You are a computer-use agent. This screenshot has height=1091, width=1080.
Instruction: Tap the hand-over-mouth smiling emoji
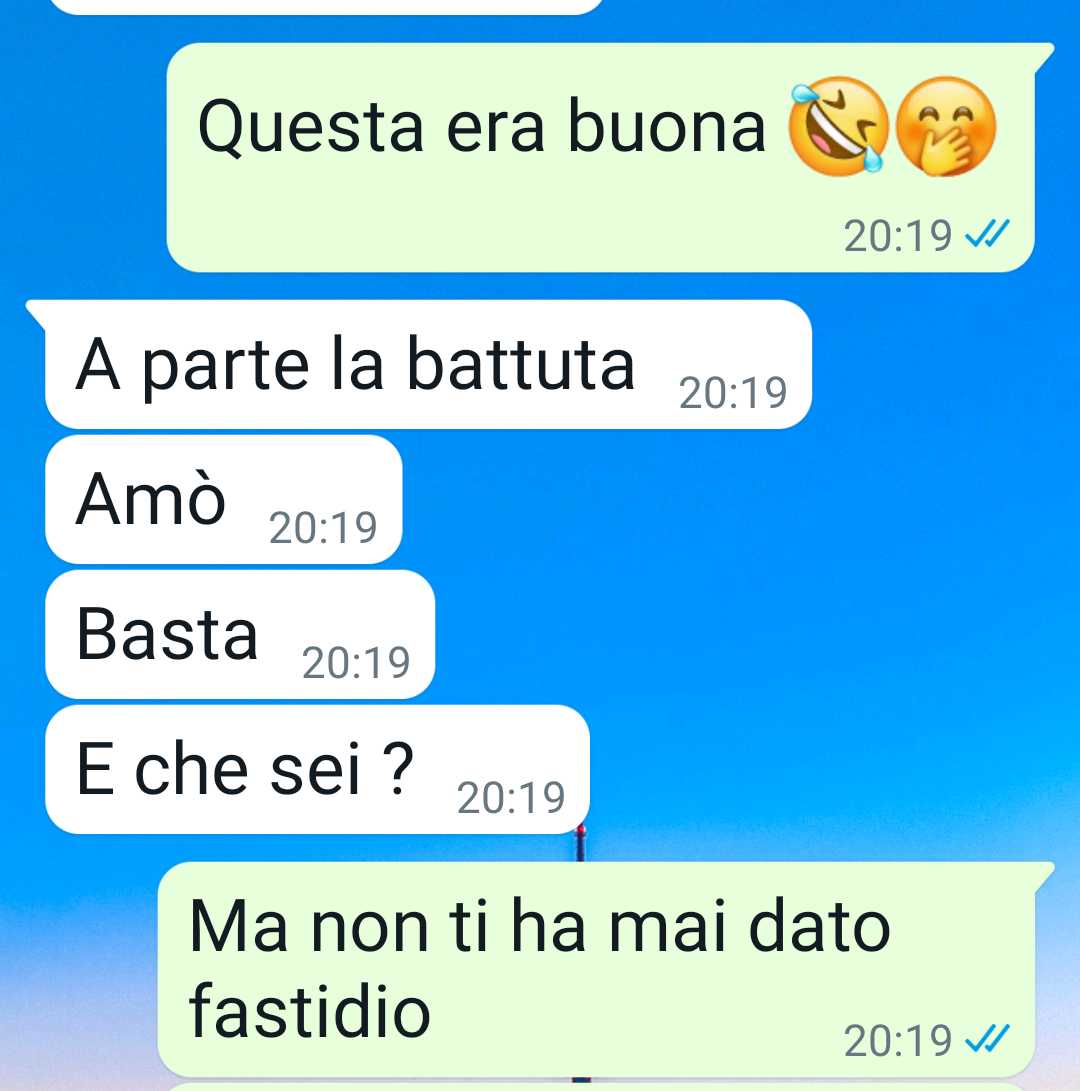click(x=946, y=125)
